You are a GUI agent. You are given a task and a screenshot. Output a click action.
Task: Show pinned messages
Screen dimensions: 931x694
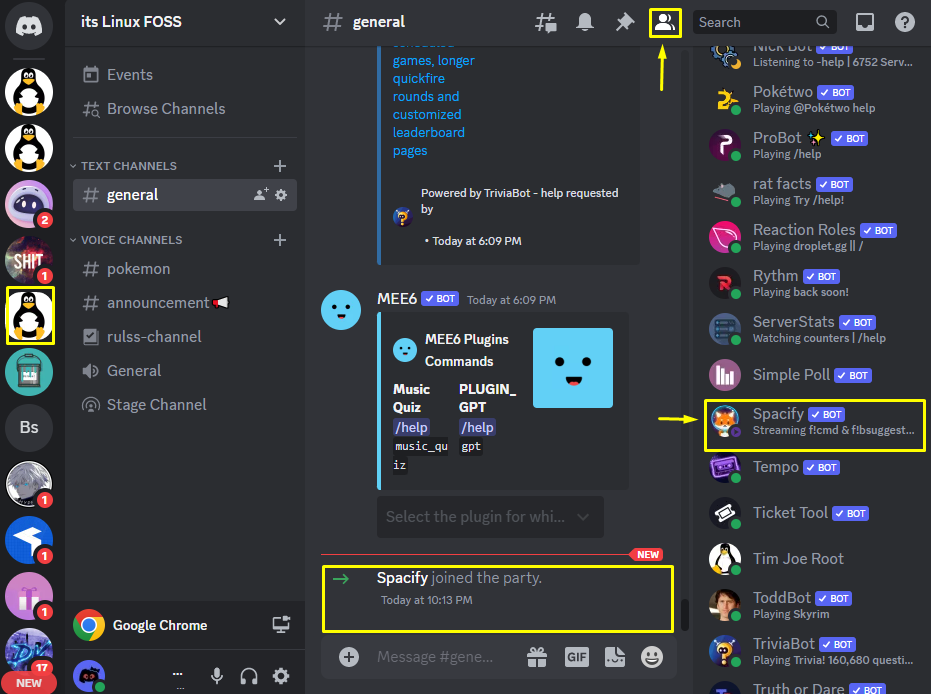click(625, 23)
